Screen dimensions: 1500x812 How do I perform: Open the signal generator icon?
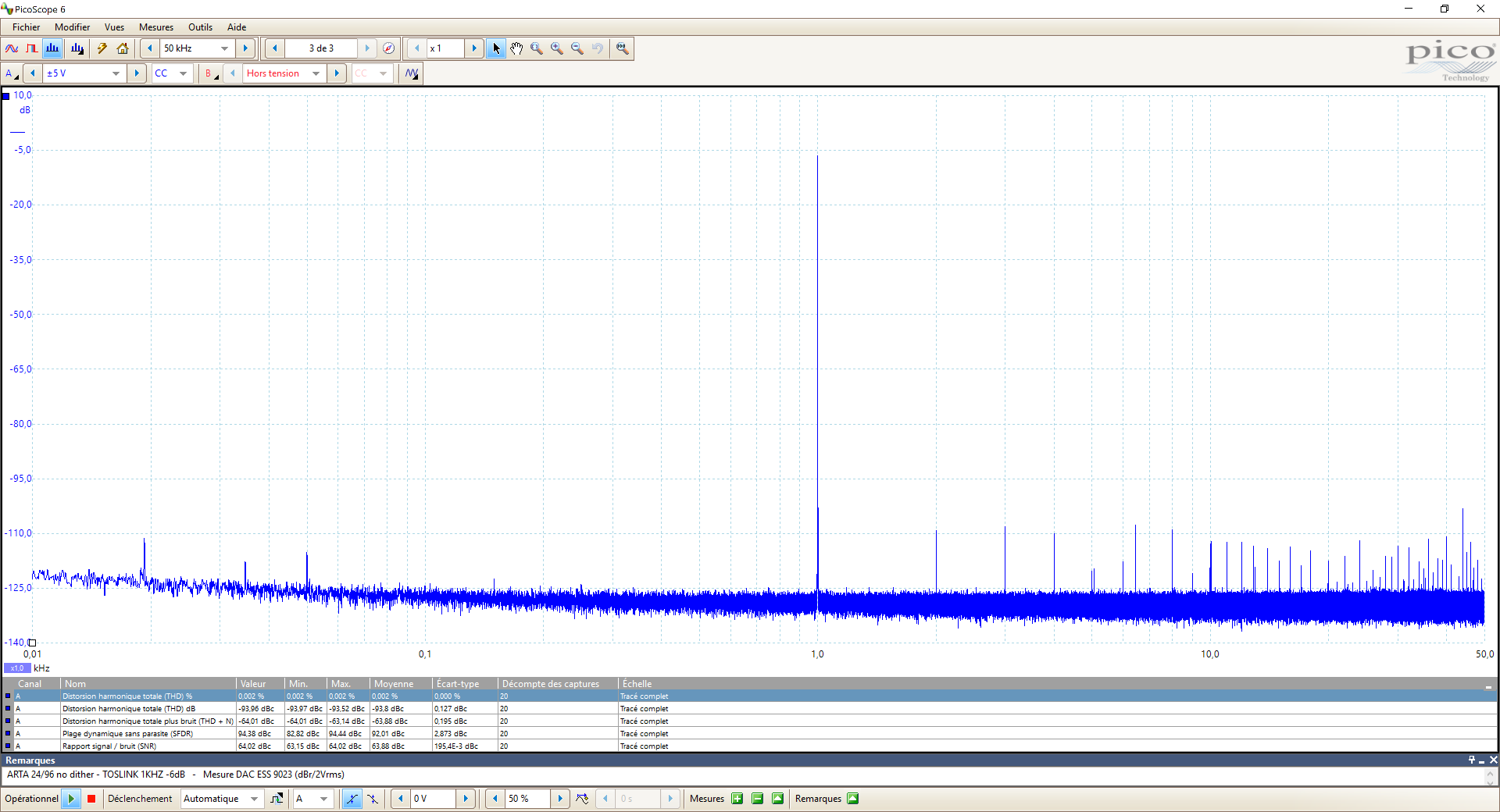point(412,73)
